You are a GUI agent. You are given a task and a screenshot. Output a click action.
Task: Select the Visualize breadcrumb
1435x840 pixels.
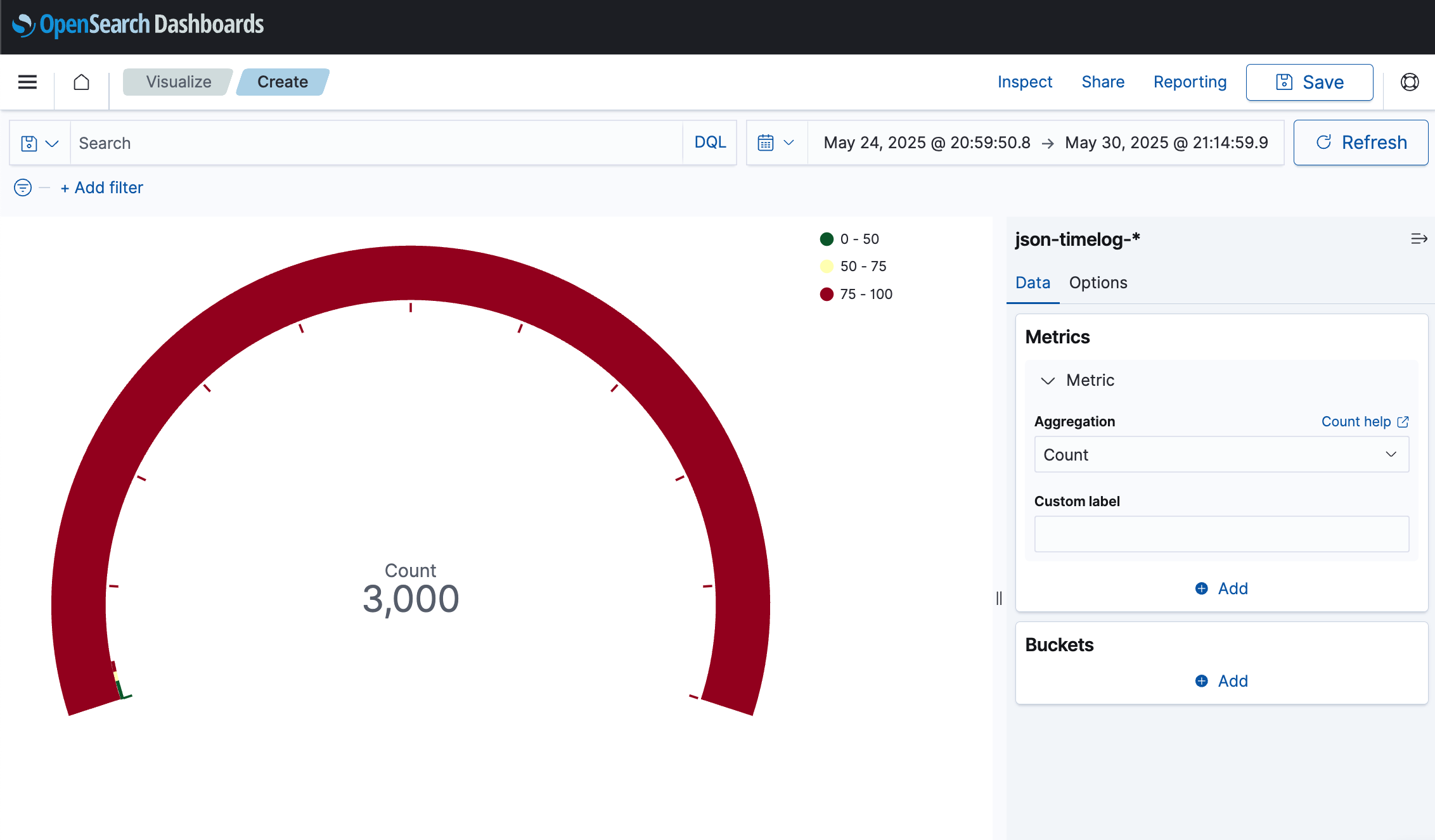[178, 82]
